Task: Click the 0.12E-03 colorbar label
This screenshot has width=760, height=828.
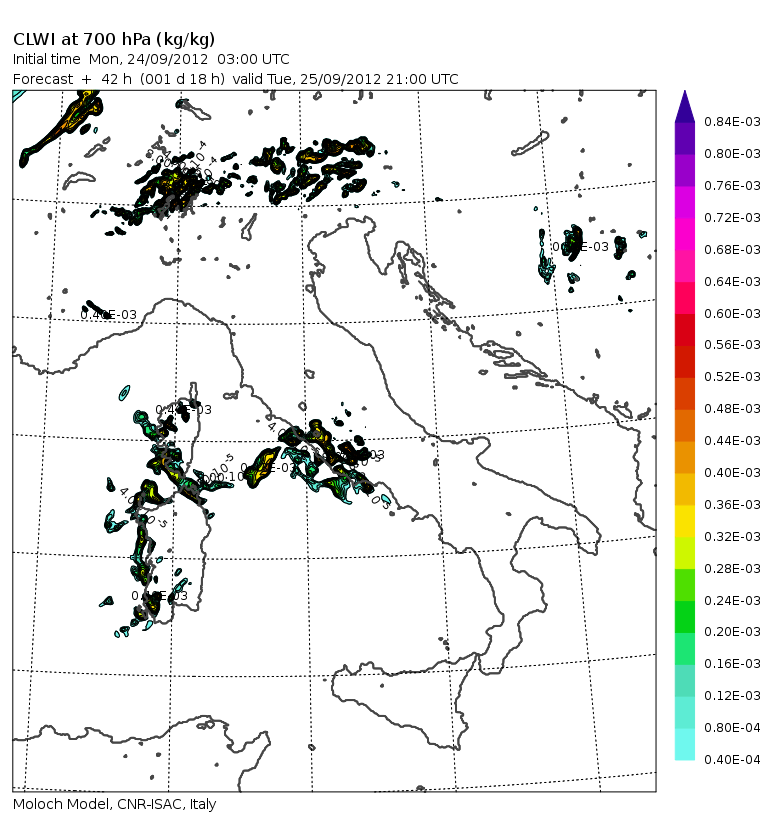Action: pyautogui.click(x=732, y=695)
